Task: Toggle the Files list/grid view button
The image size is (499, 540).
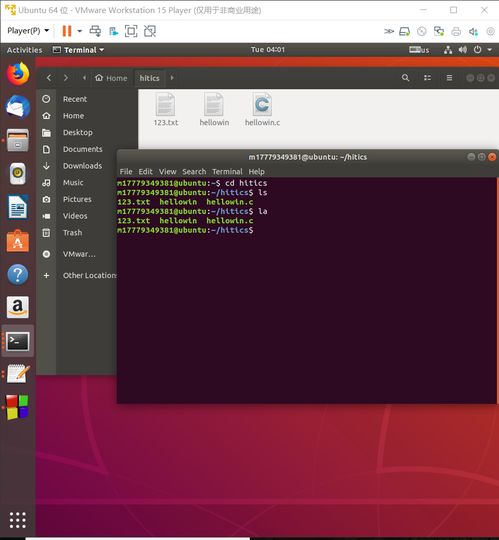Action: (427, 78)
